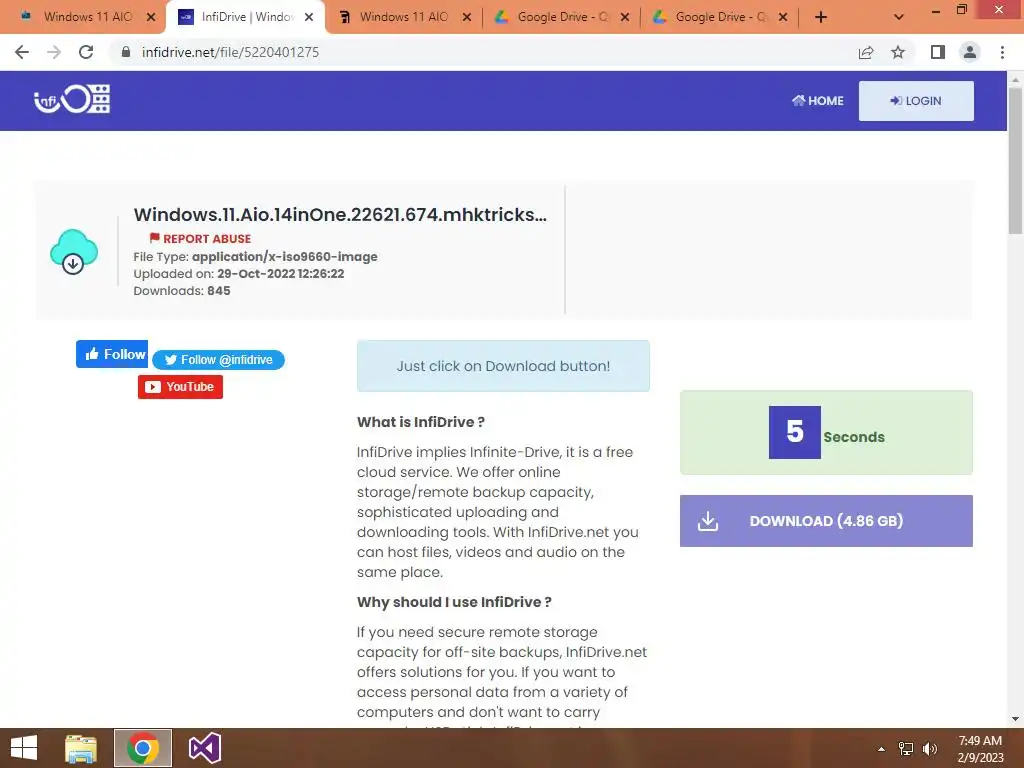Viewport: 1024px width, 768px height.
Task: Close the last Google Drive tab
Action: coord(783,17)
